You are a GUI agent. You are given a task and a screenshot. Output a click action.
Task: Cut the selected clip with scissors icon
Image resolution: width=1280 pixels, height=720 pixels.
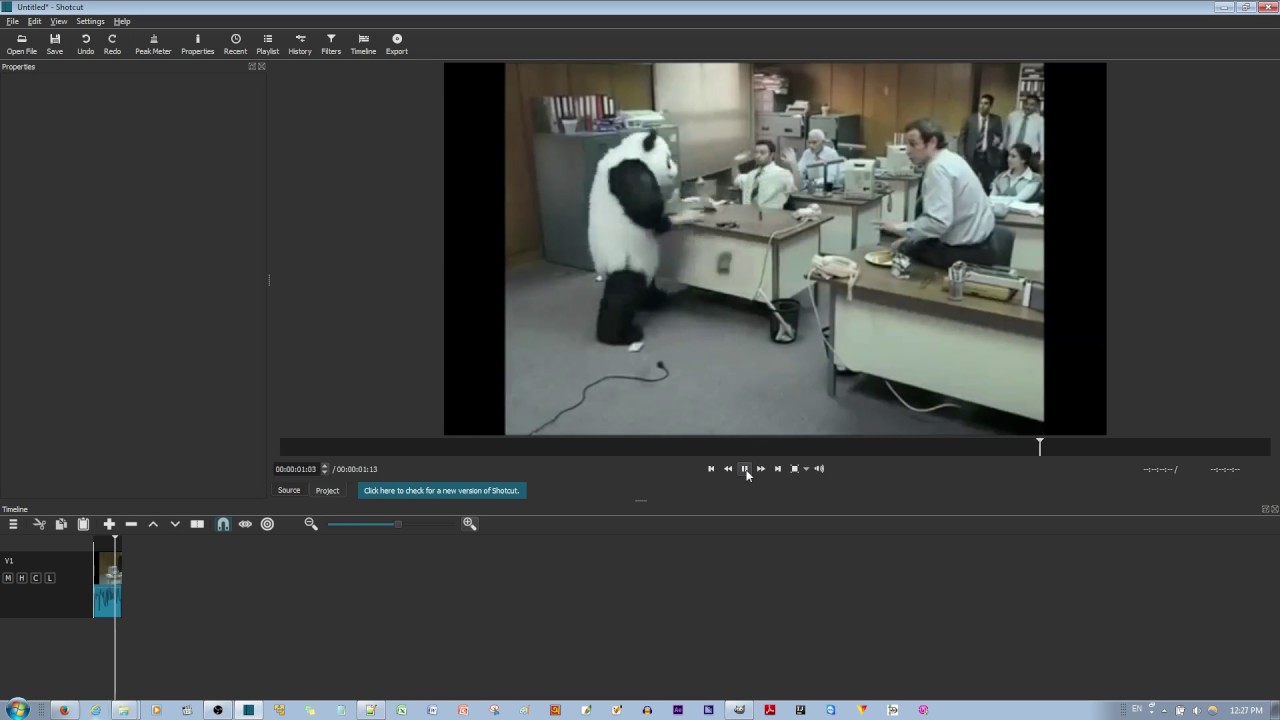tap(39, 524)
